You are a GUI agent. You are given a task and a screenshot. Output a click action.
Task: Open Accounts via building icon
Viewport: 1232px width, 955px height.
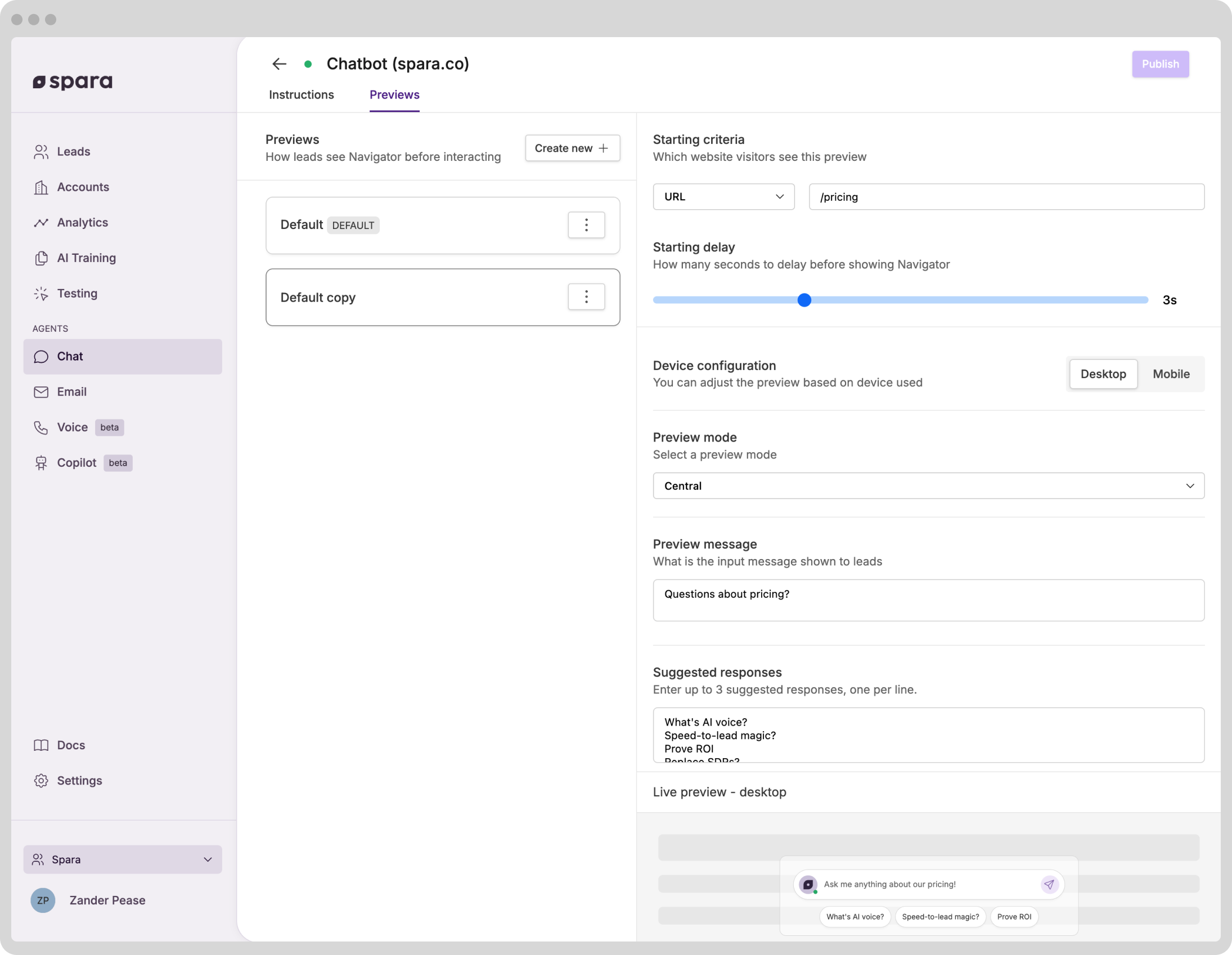point(41,187)
